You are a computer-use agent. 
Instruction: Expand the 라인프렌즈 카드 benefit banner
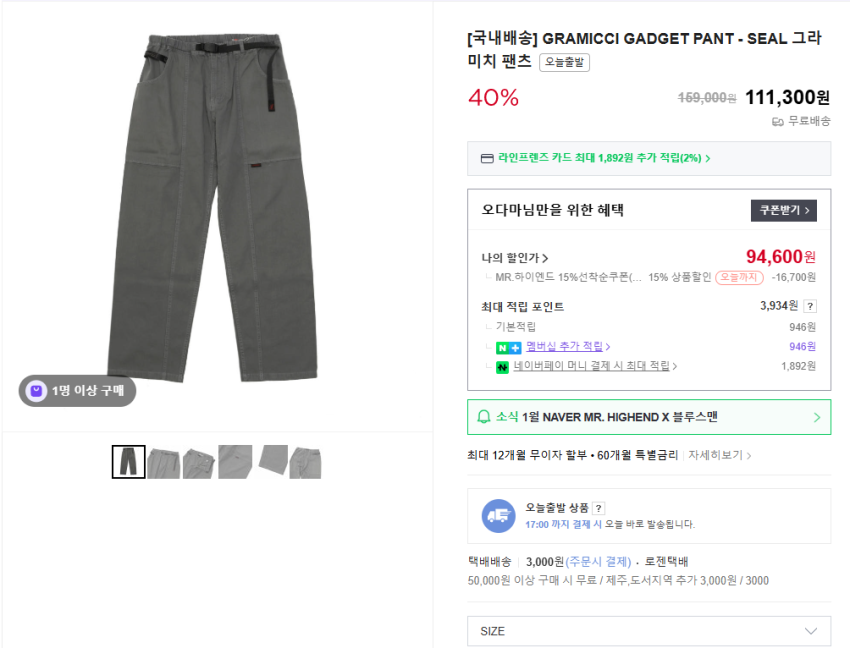tap(649, 158)
